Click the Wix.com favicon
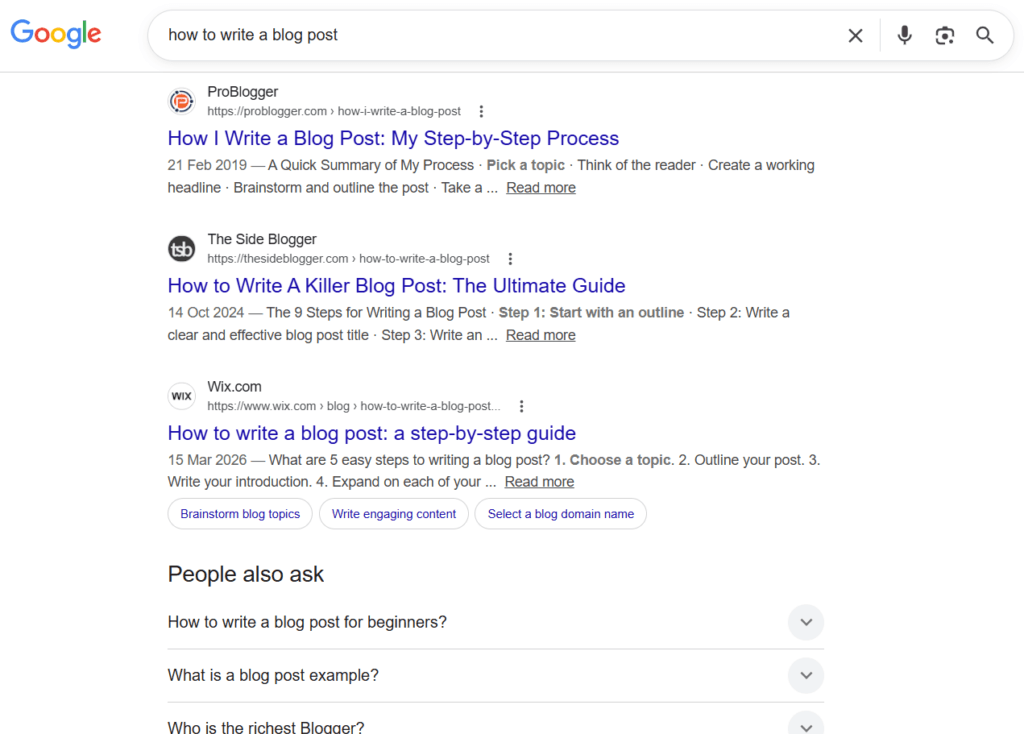The height and width of the screenshot is (734, 1024). point(181,396)
